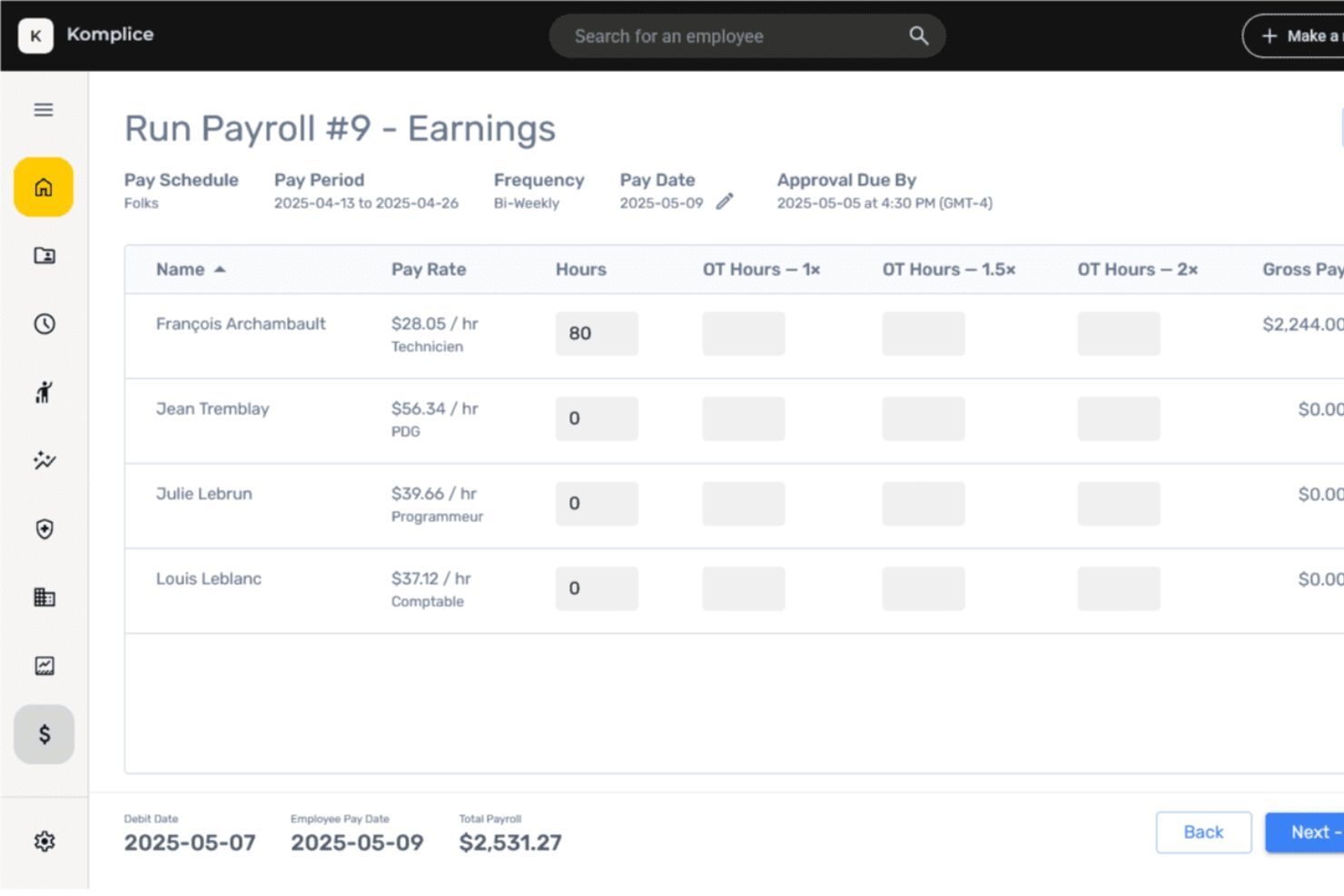Open the time tracking clock icon
The image size is (1344, 896).
click(x=43, y=323)
